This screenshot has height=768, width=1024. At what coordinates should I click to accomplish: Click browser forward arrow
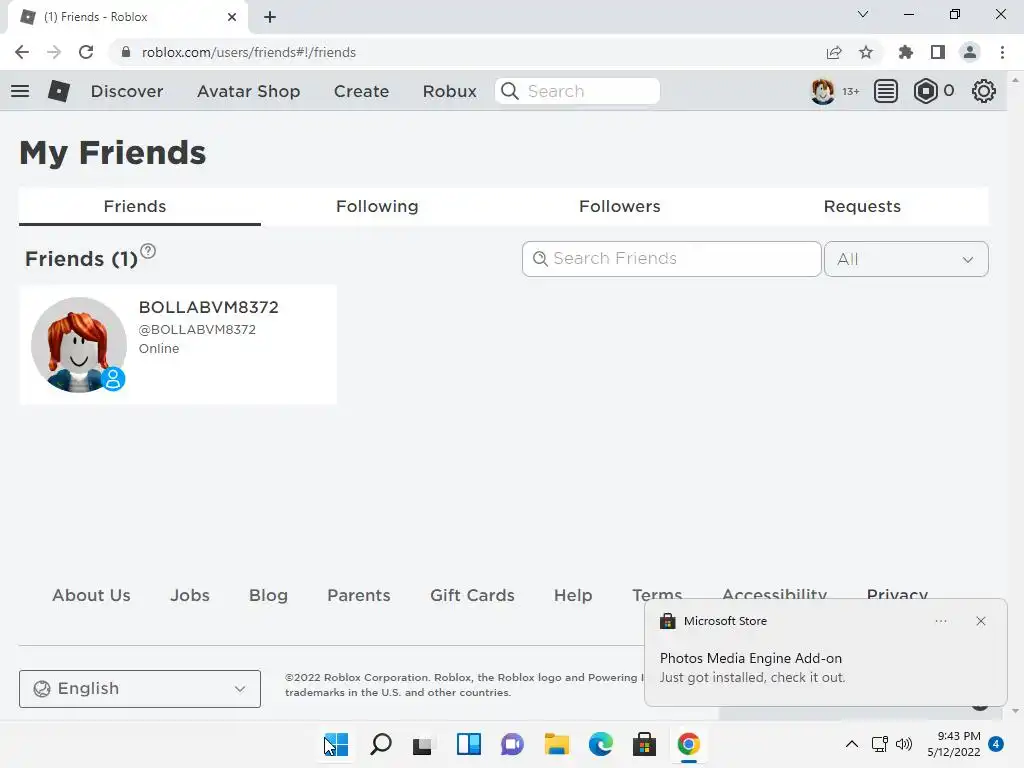(x=54, y=52)
